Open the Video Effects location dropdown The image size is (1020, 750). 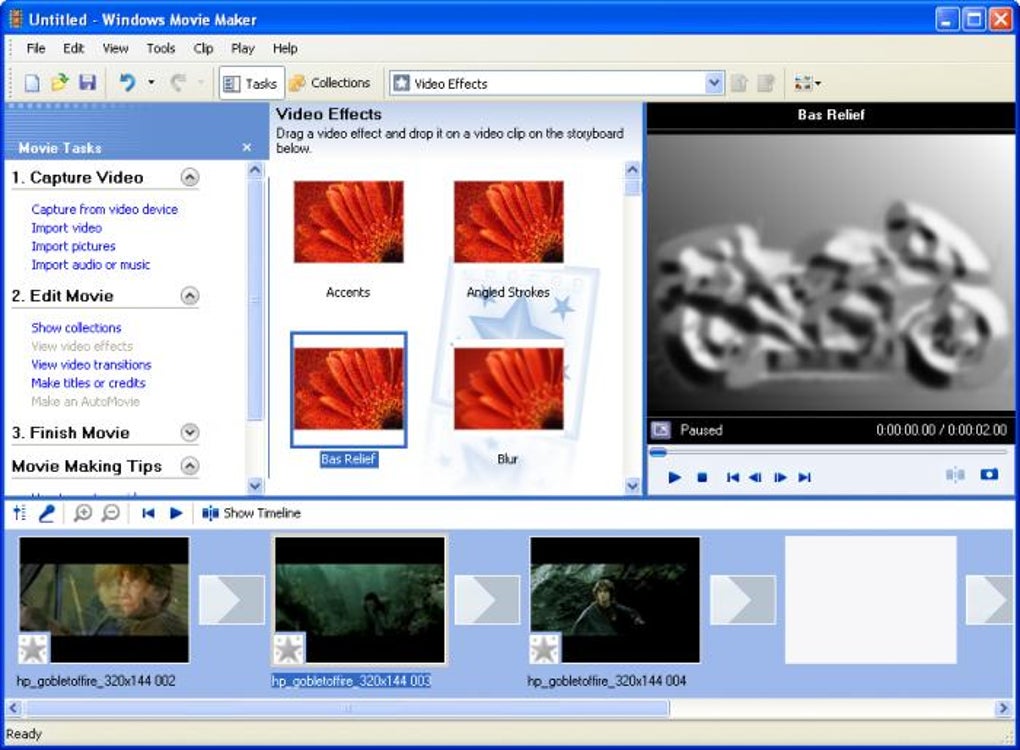pyautogui.click(x=713, y=83)
